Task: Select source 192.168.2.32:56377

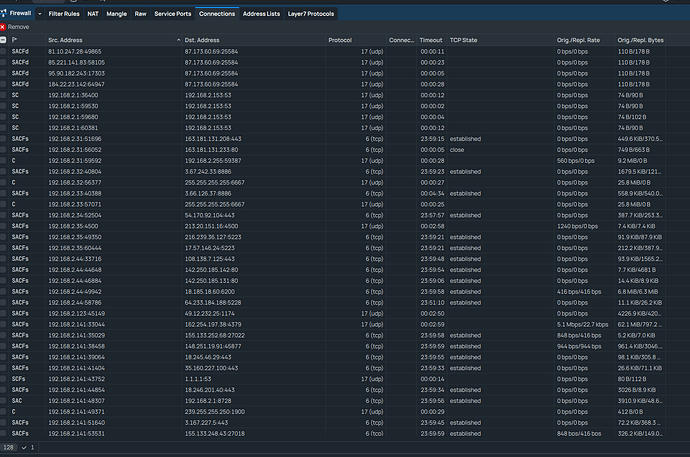Action: point(75,183)
